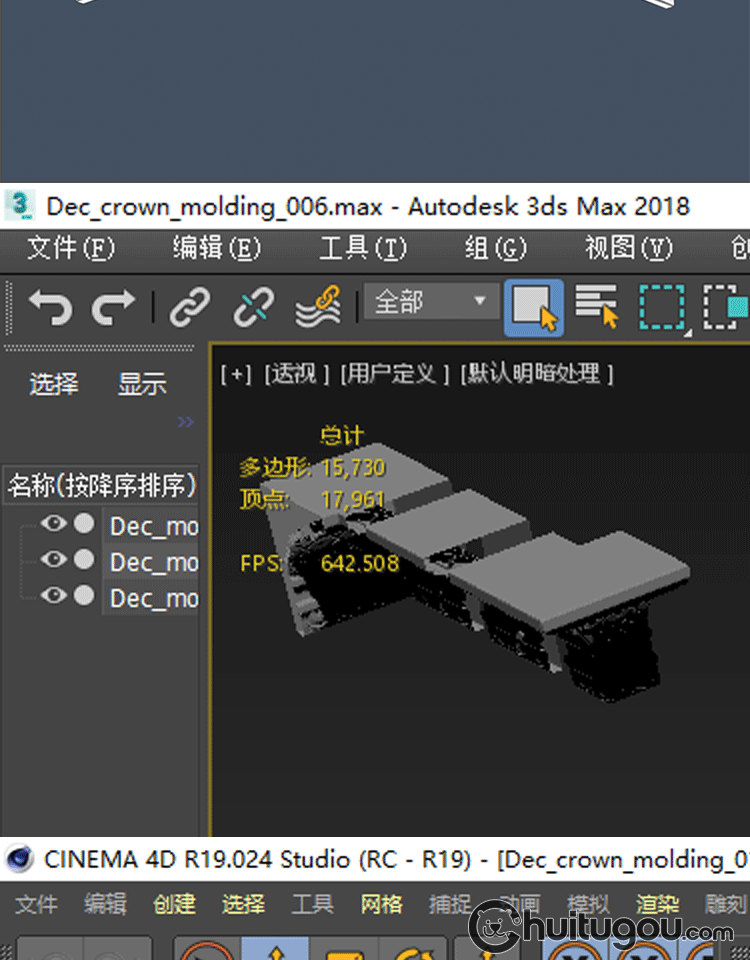Choose the Bind to Space Warp tool
The height and width of the screenshot is (960, 750).
coord(318,306)
